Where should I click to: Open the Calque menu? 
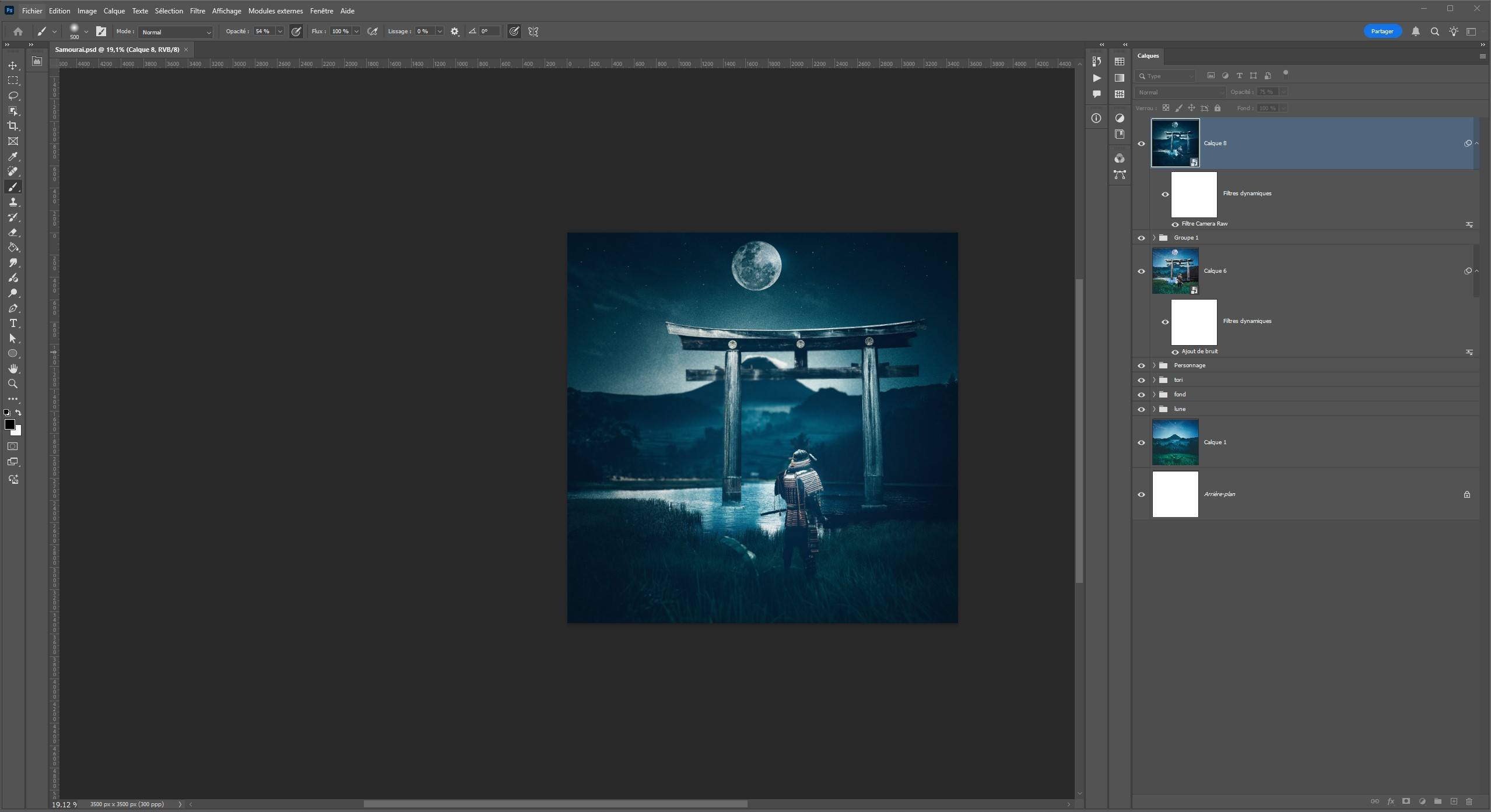point(114,11)
